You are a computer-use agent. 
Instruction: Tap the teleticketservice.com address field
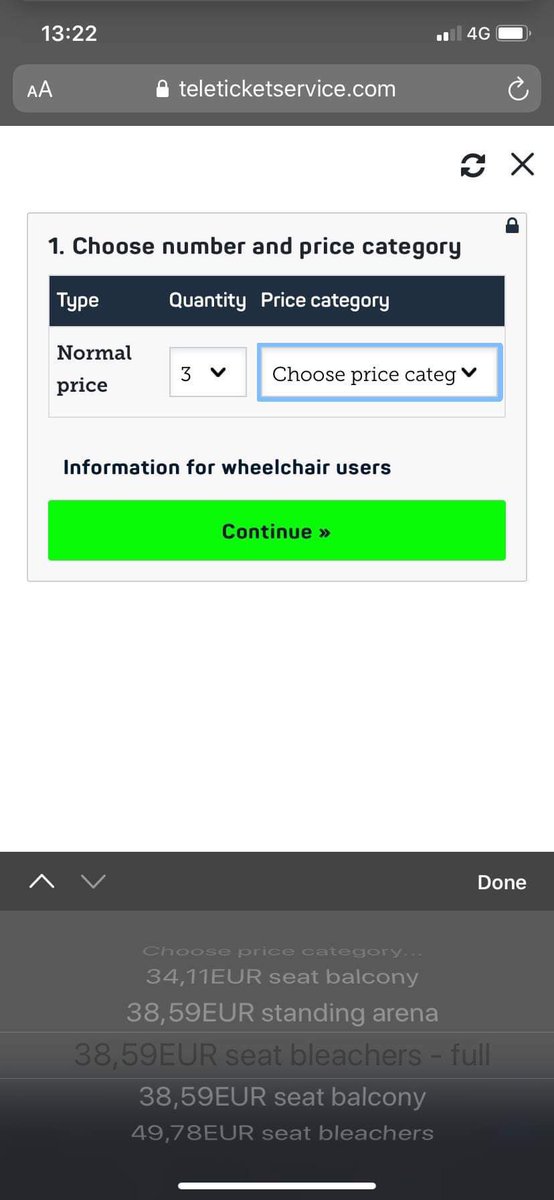pos(277,89)
